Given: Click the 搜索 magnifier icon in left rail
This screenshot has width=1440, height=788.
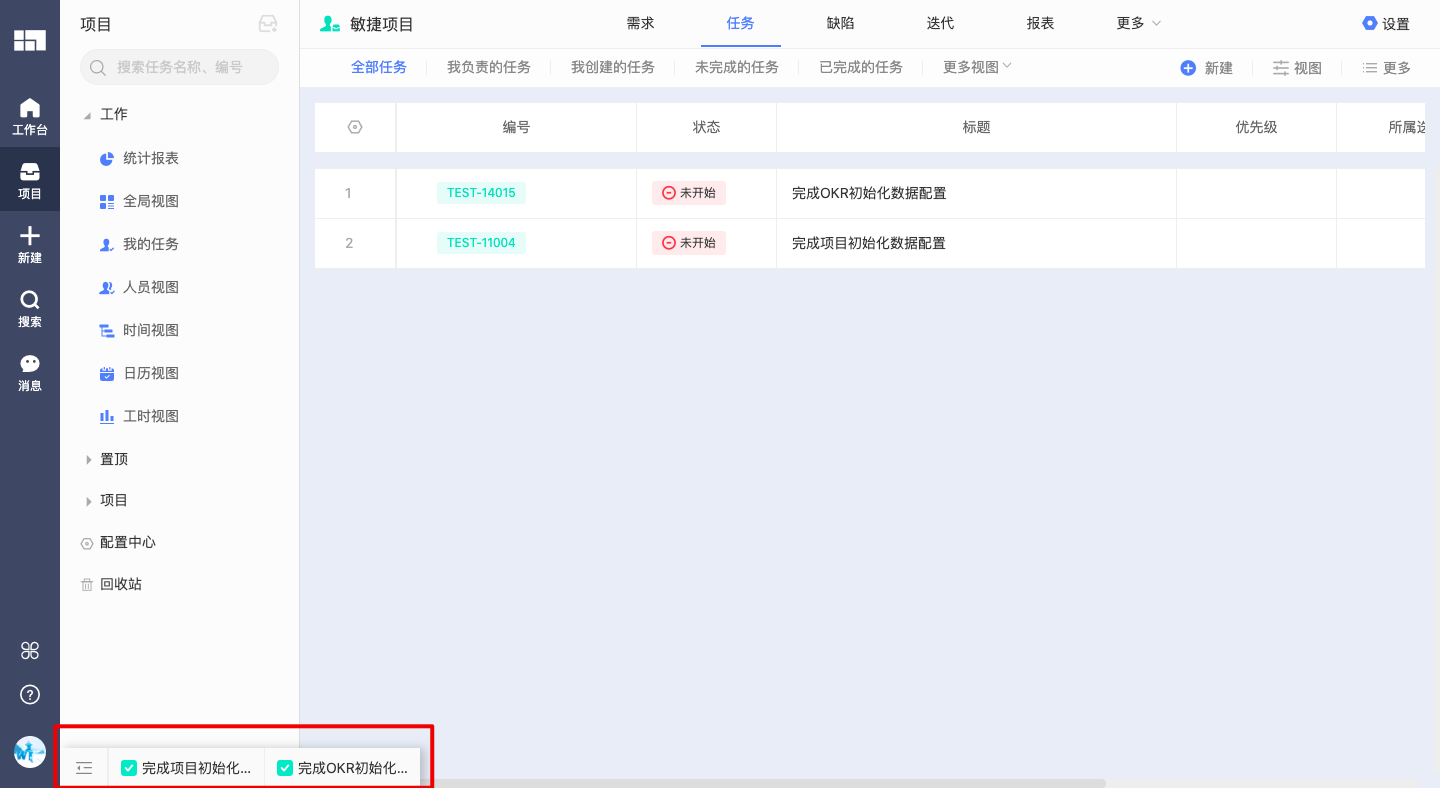Looking at the screenshot, I should coord(30,301).
